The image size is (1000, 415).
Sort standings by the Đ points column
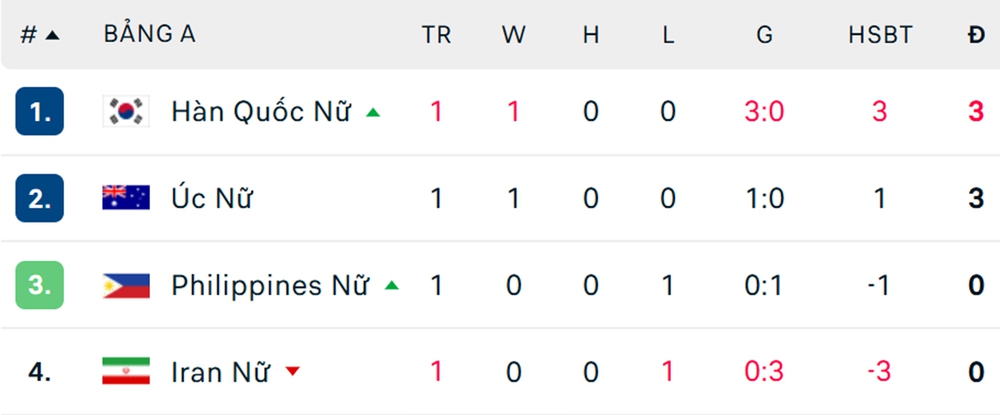click(x=976, y=35)
